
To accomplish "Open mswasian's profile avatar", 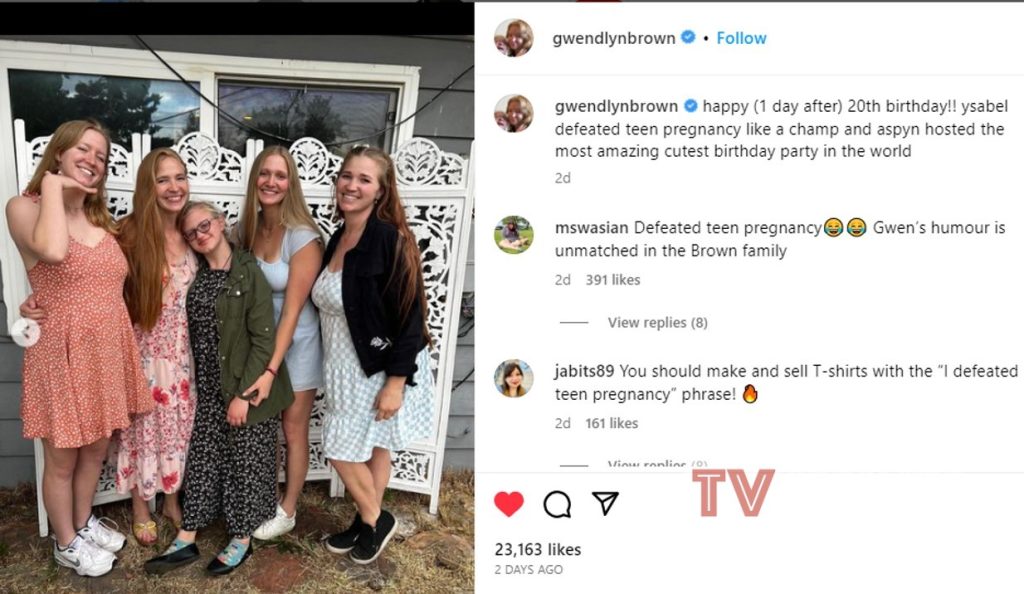I will [x=513, y=234].
